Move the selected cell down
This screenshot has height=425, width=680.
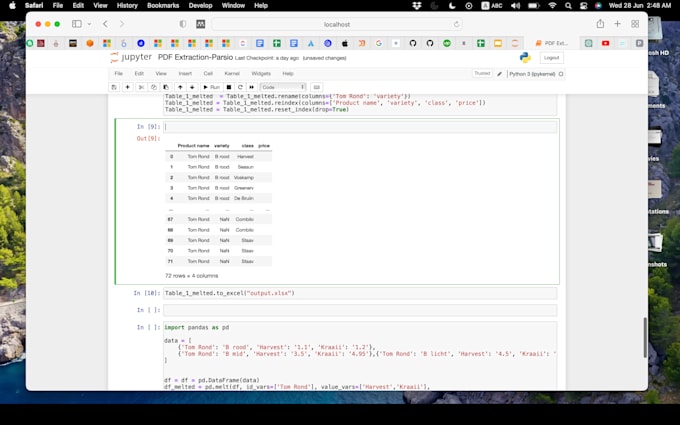[x=192, y=87]
